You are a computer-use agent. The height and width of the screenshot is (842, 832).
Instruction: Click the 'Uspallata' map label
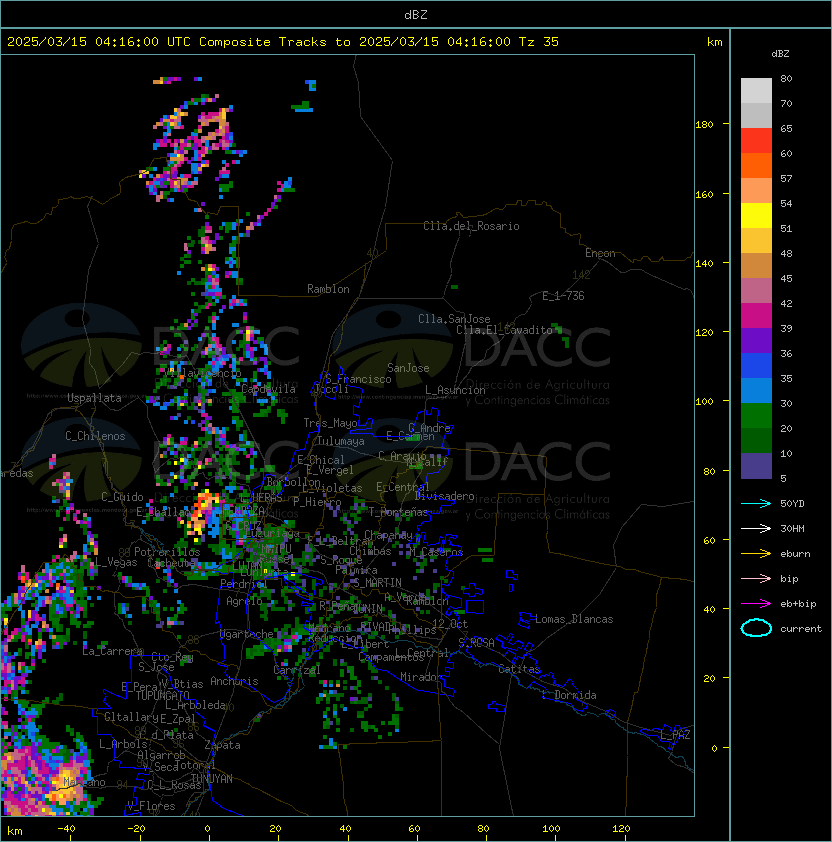coord(95,398)
